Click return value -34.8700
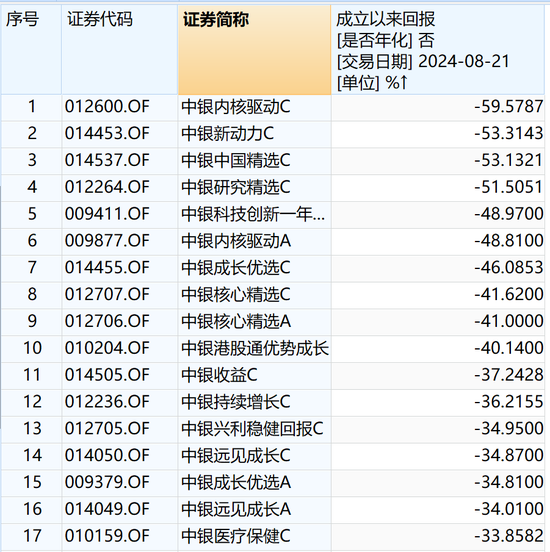This screenshot has width=550, height=552. pos(509,455)
